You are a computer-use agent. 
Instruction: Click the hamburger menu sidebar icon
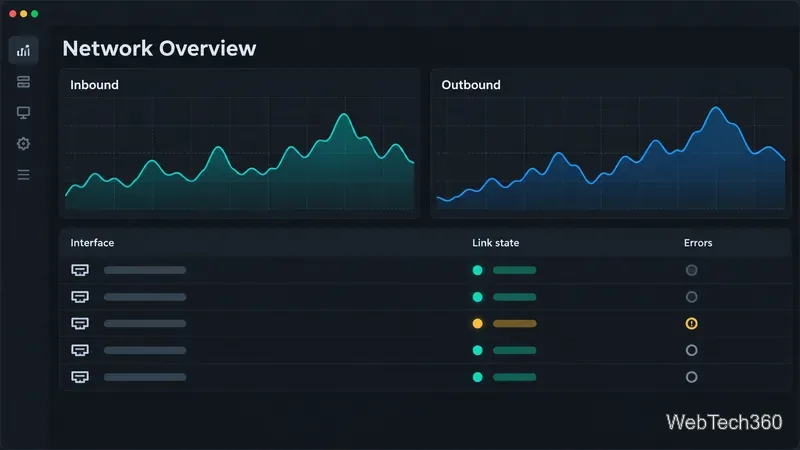[x=23, y=174]
